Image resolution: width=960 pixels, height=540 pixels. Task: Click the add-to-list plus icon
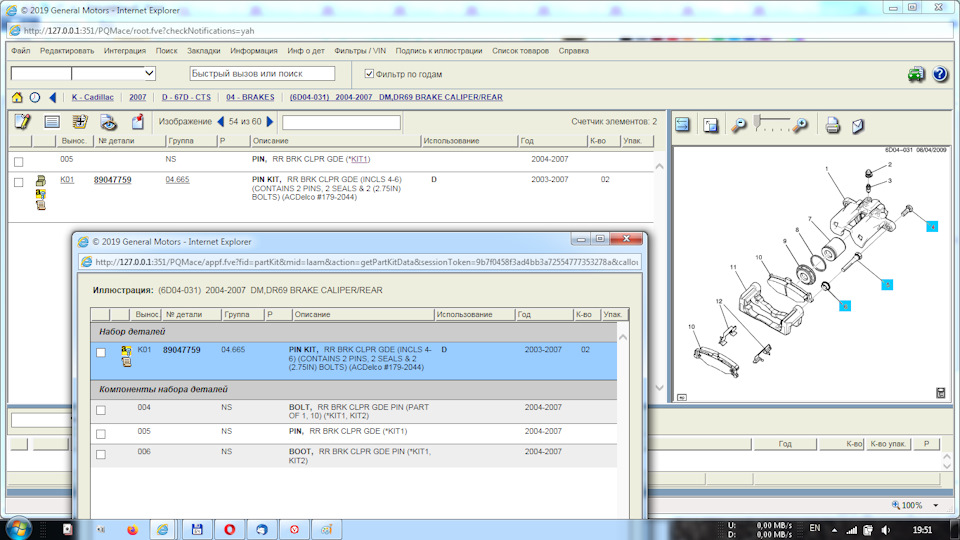(x=80, y=122)
